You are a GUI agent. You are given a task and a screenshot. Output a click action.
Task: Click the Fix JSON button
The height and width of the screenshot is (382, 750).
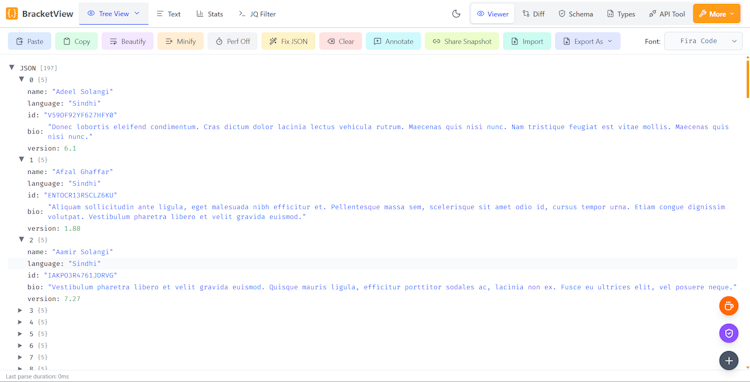pos(288,41)
